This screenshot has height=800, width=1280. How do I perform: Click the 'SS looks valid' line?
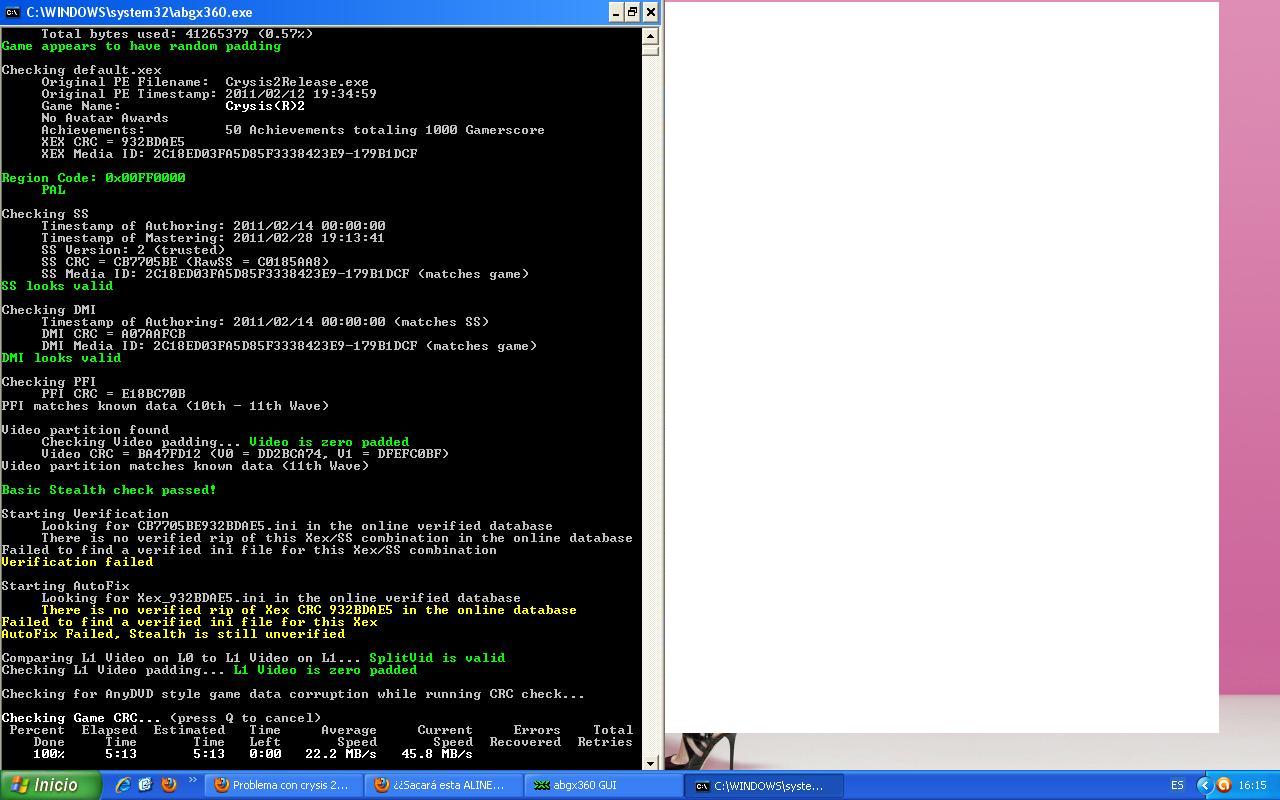pos(57,286)
